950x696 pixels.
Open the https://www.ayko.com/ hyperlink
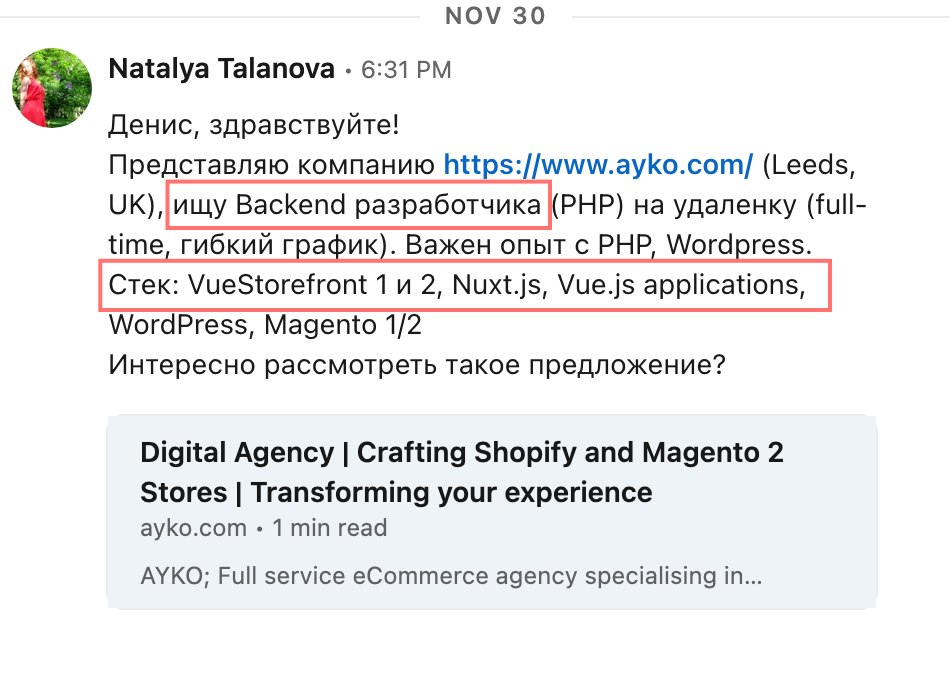[x=597, y=164]
